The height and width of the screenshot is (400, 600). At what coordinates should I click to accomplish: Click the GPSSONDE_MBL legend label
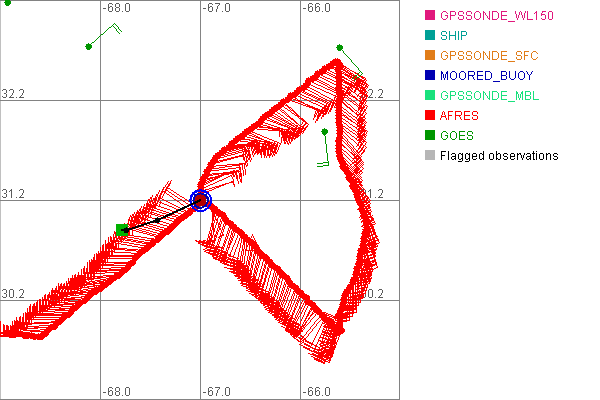489,96
